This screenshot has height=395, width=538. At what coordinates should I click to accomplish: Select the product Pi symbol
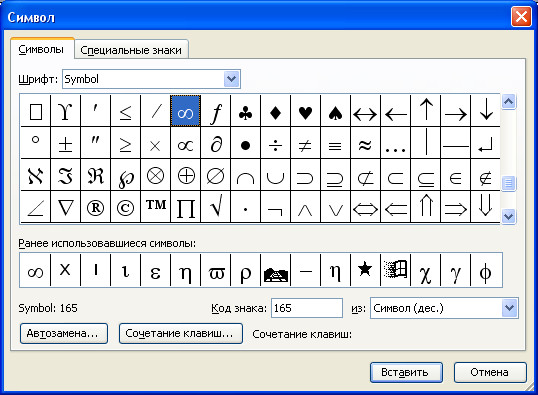click(x=186, y=207)
